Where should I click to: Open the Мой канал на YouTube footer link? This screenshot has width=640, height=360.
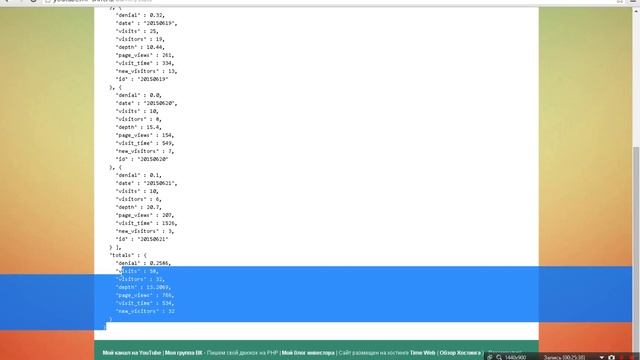[x=132, y=353]
